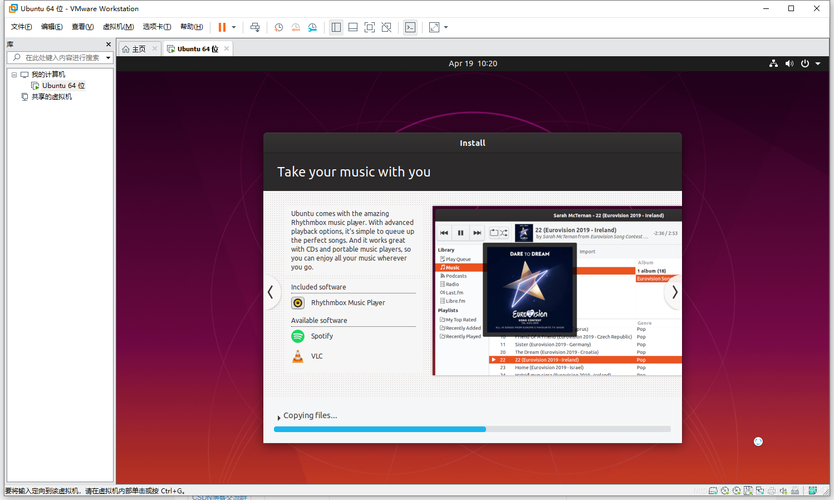Screen dimensions: 834x500
Task: Open the library search filter dropdown
Action: 108,57
